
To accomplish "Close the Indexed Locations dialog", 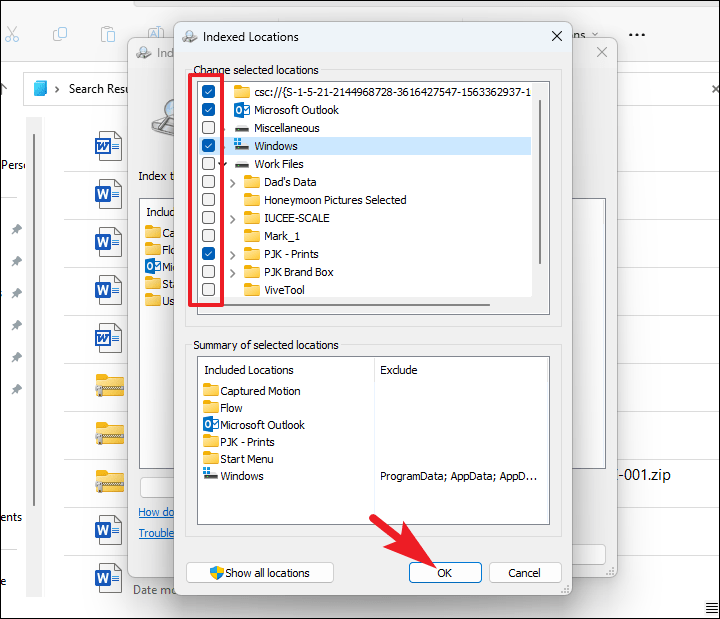I will (x=557, y=36).
